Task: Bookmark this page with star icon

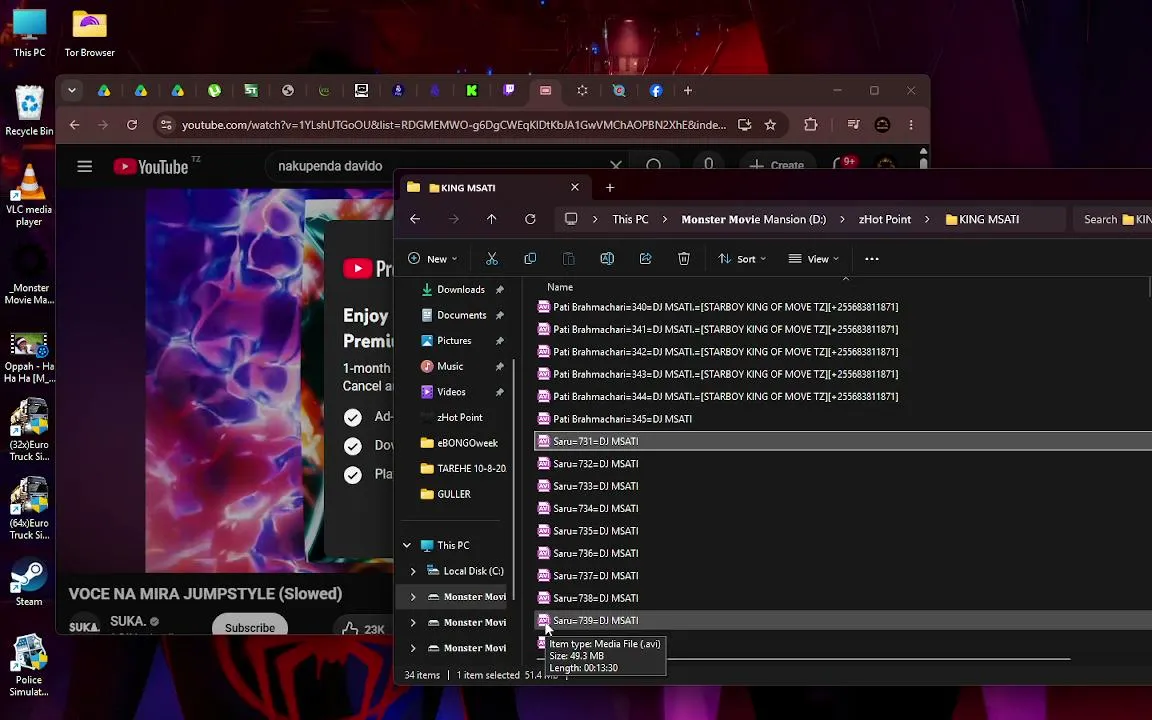Action: pos(770,125)
